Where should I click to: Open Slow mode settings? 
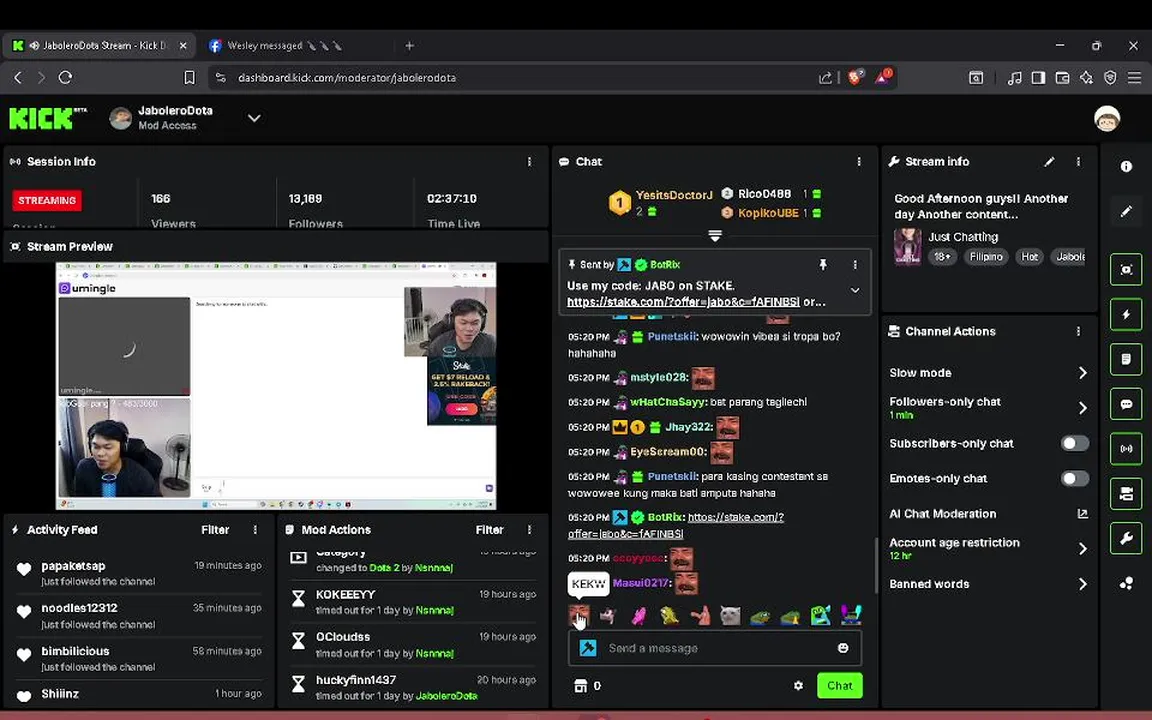[x=988, y=372]
